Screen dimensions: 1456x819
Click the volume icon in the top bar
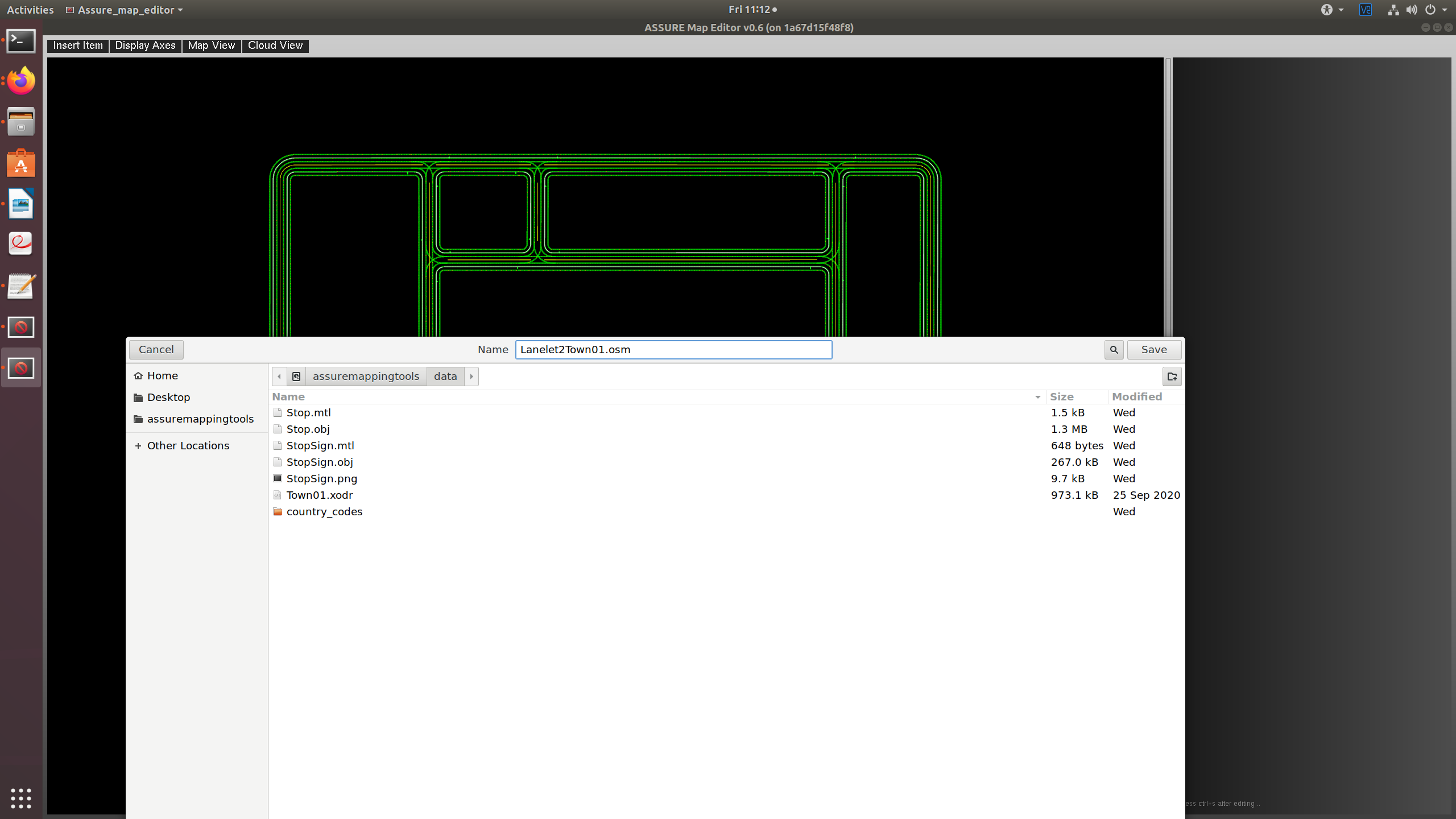pyautogui.click(x=1411, y=10)
